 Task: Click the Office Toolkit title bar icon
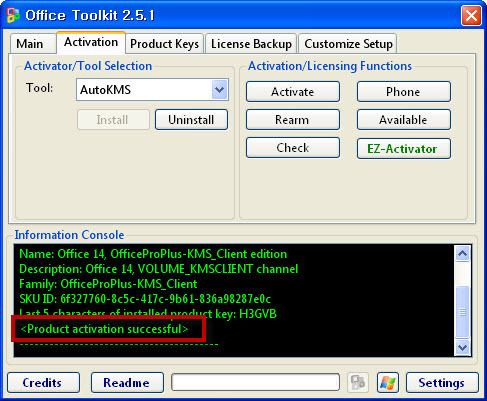tap(13, 15)
